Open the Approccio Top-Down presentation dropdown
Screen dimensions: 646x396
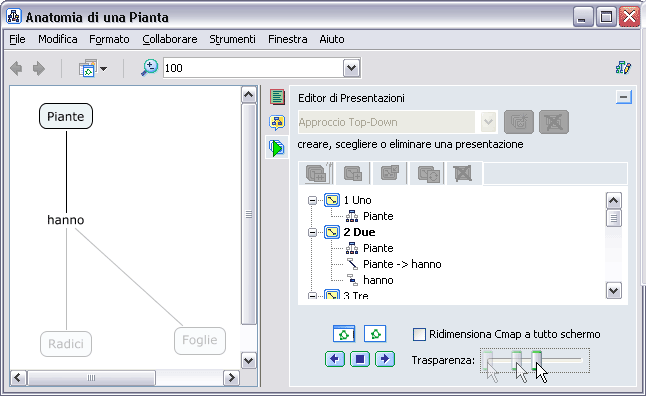[488, 122]
